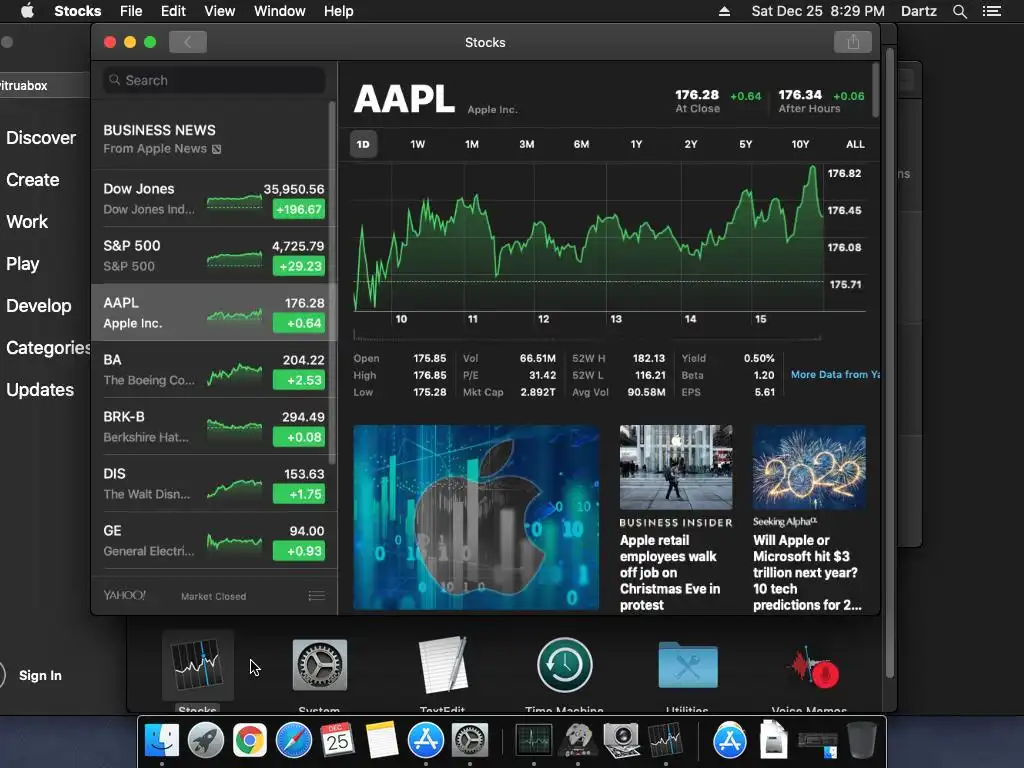Open Time Machine in Launchpad grid
Viewport: 1024px width, 768px height.
click(x=565, y=665)
